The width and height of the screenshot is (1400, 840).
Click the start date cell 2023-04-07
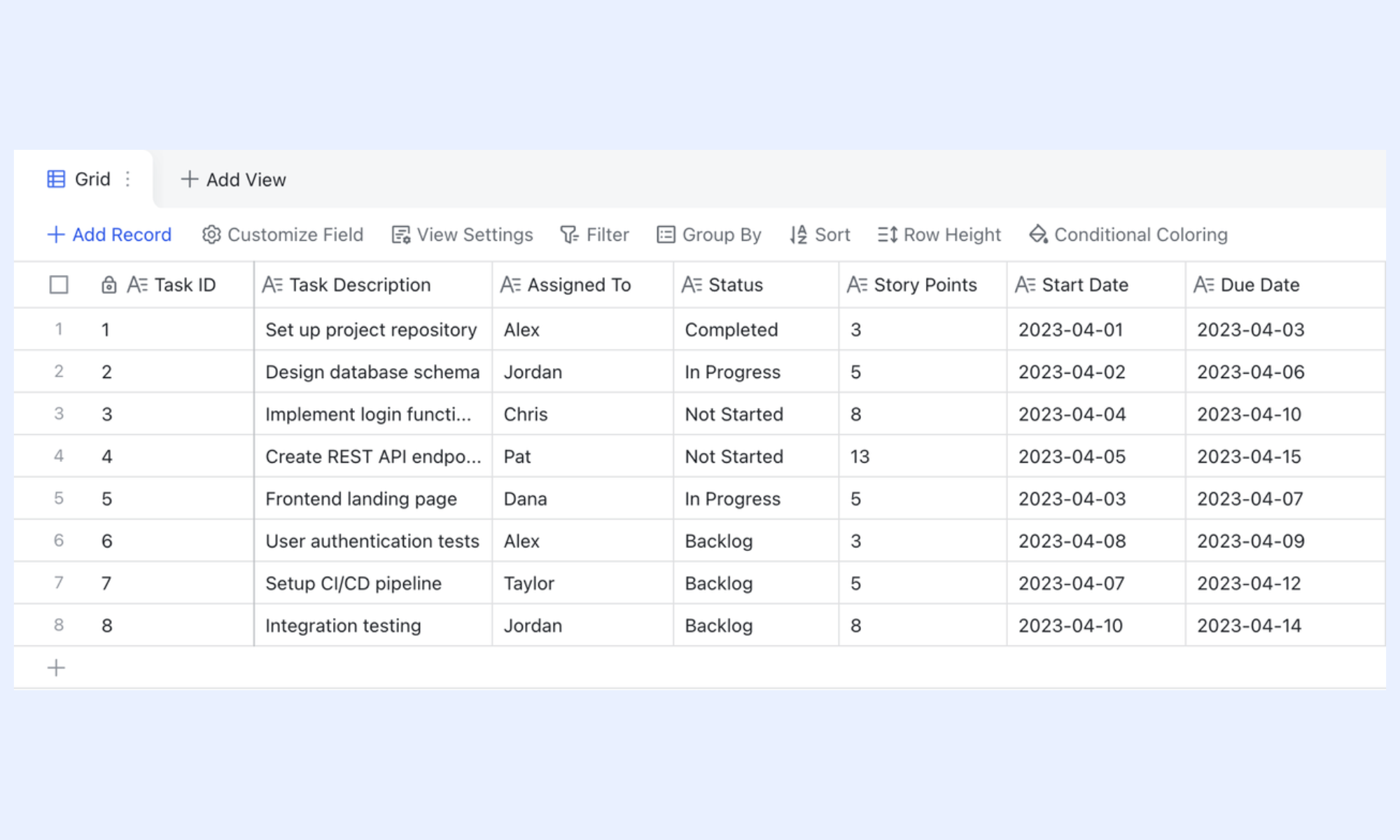1096,583
